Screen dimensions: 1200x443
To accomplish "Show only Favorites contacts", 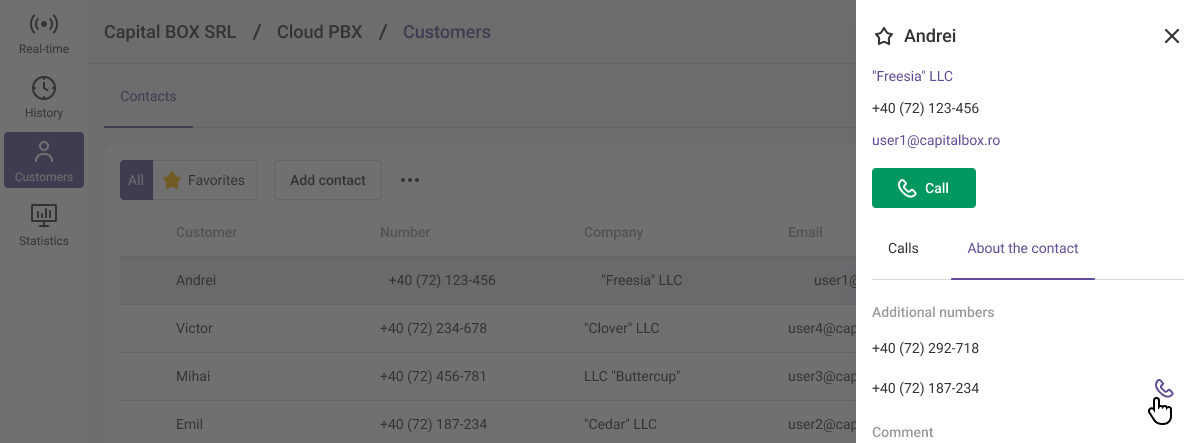I will pos(205,180).
